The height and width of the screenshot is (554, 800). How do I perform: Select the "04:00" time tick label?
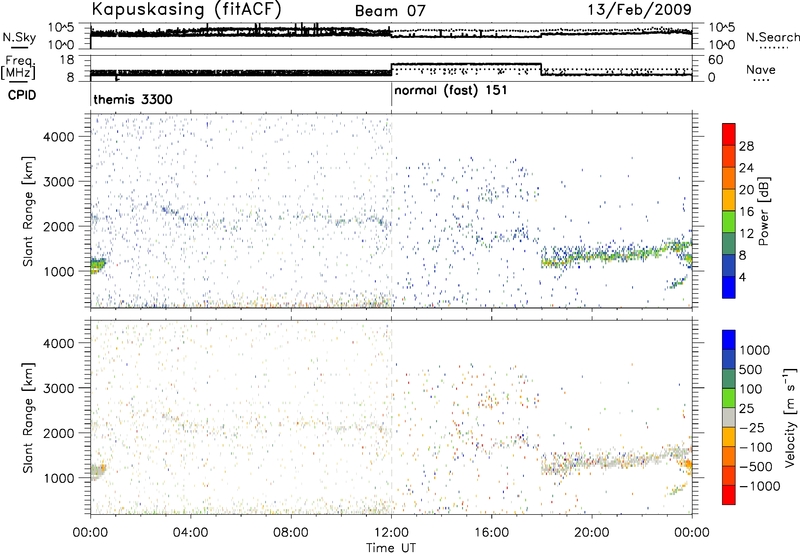point(190,533)
